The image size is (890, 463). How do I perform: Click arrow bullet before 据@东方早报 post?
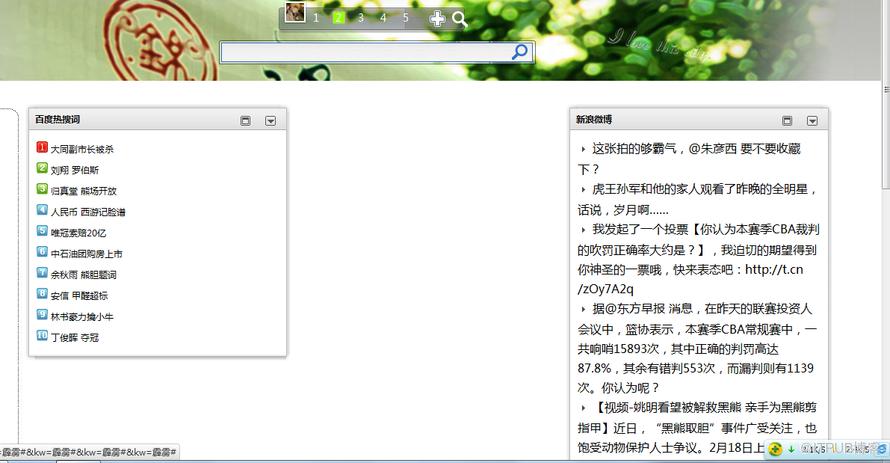(x=583, y=309)
